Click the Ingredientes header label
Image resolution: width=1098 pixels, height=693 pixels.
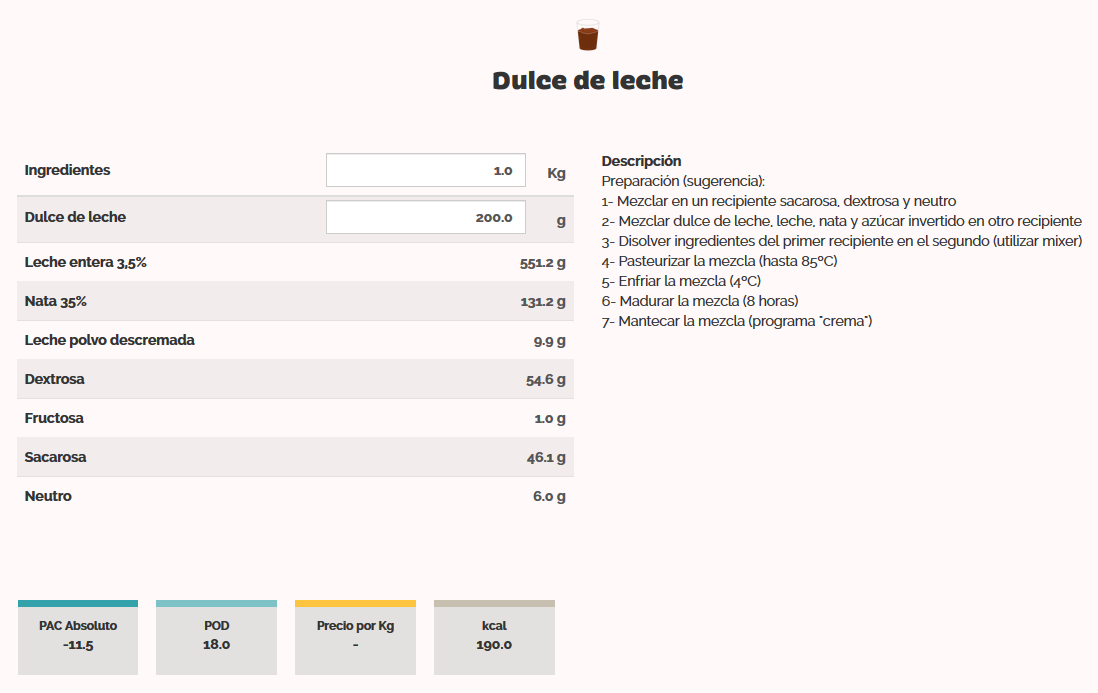68,170
